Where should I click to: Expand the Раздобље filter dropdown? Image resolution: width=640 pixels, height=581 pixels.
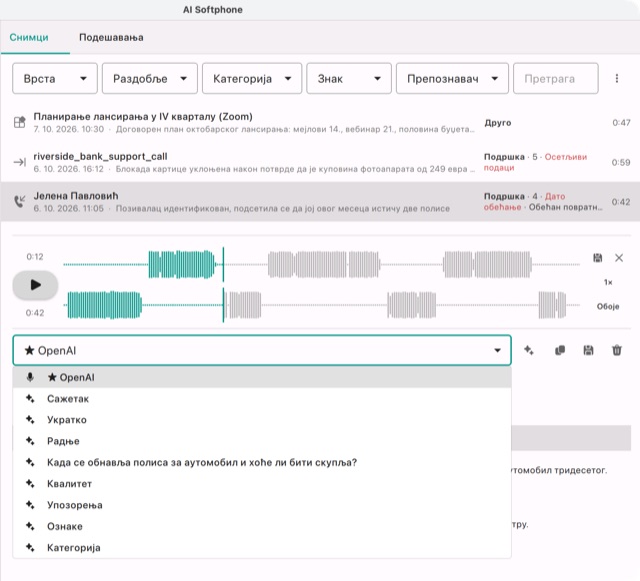tap(150, 78)
